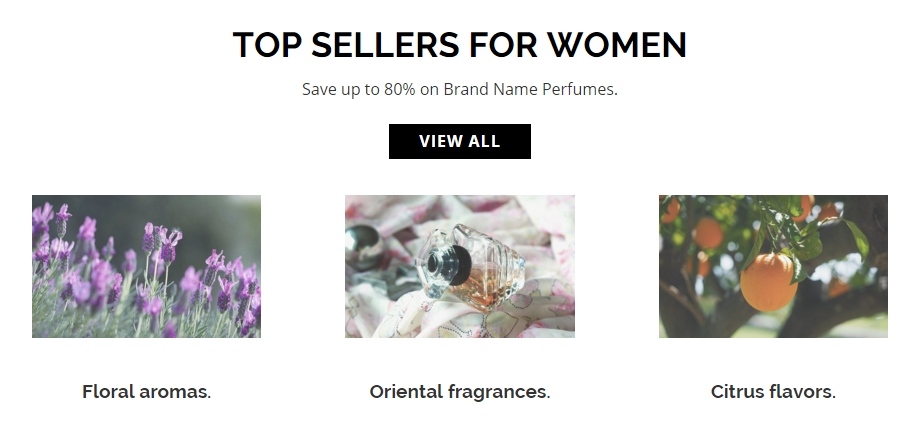Click the VIEW ALL button
The image size is (920, 445).
(459, 141)
